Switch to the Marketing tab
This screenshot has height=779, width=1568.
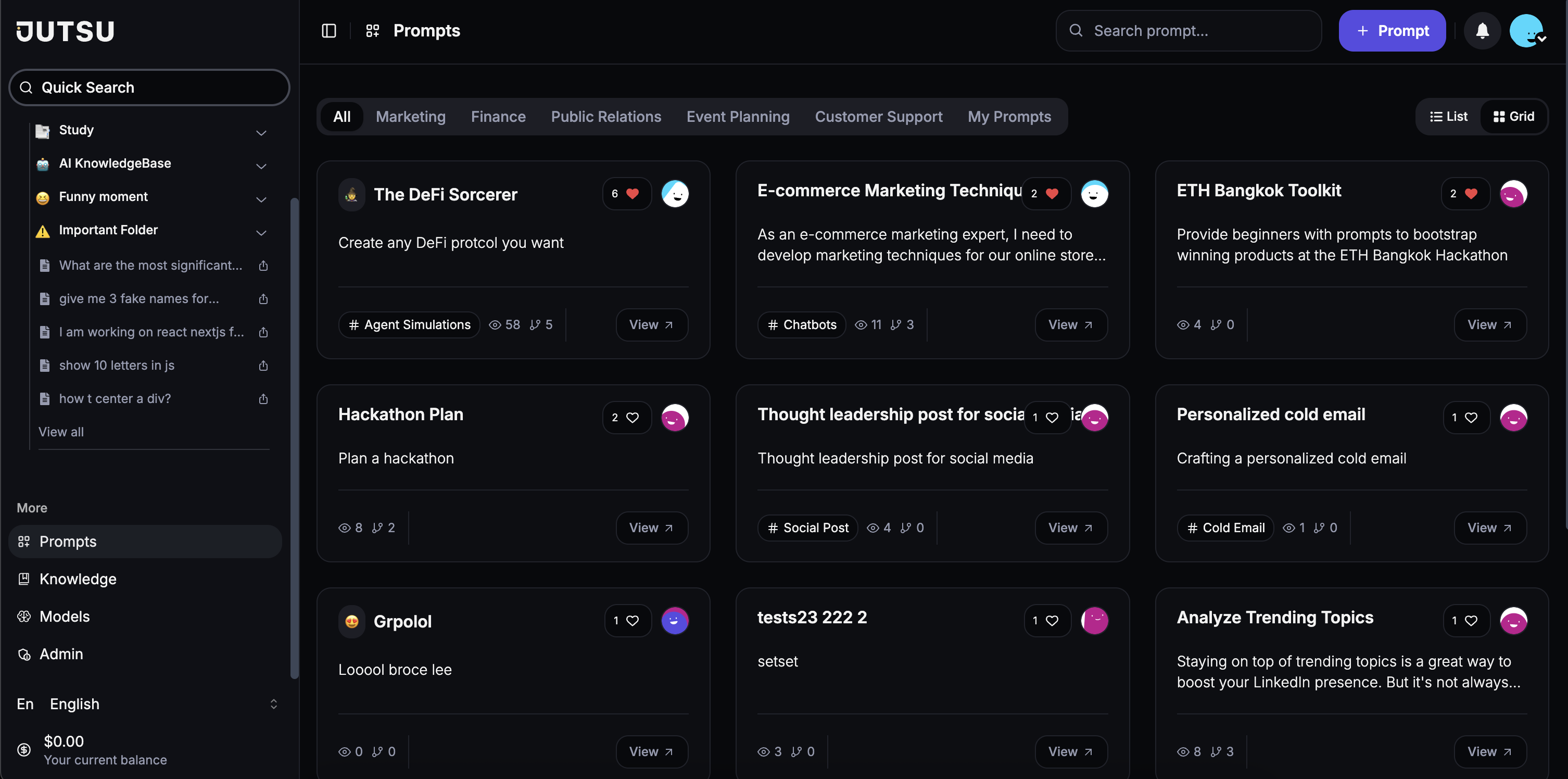point(410,116)
